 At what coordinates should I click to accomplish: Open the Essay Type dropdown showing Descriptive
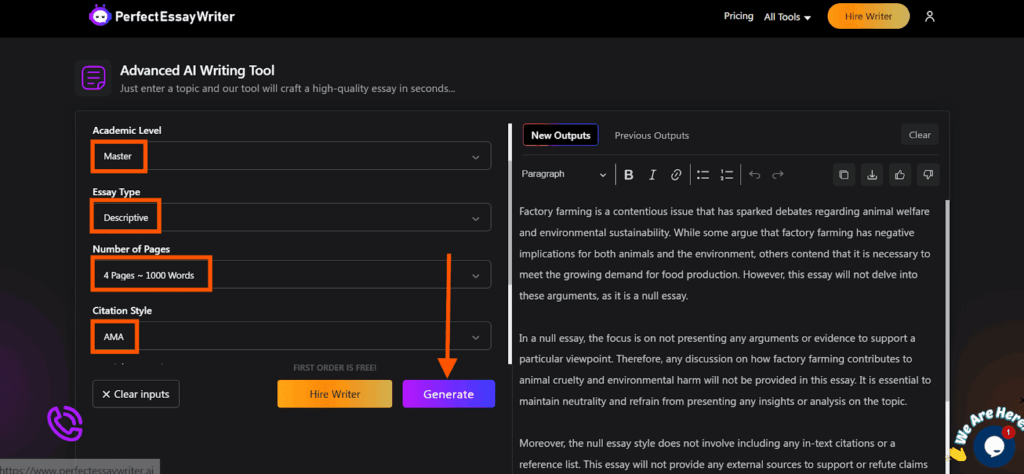pos(291,217)
